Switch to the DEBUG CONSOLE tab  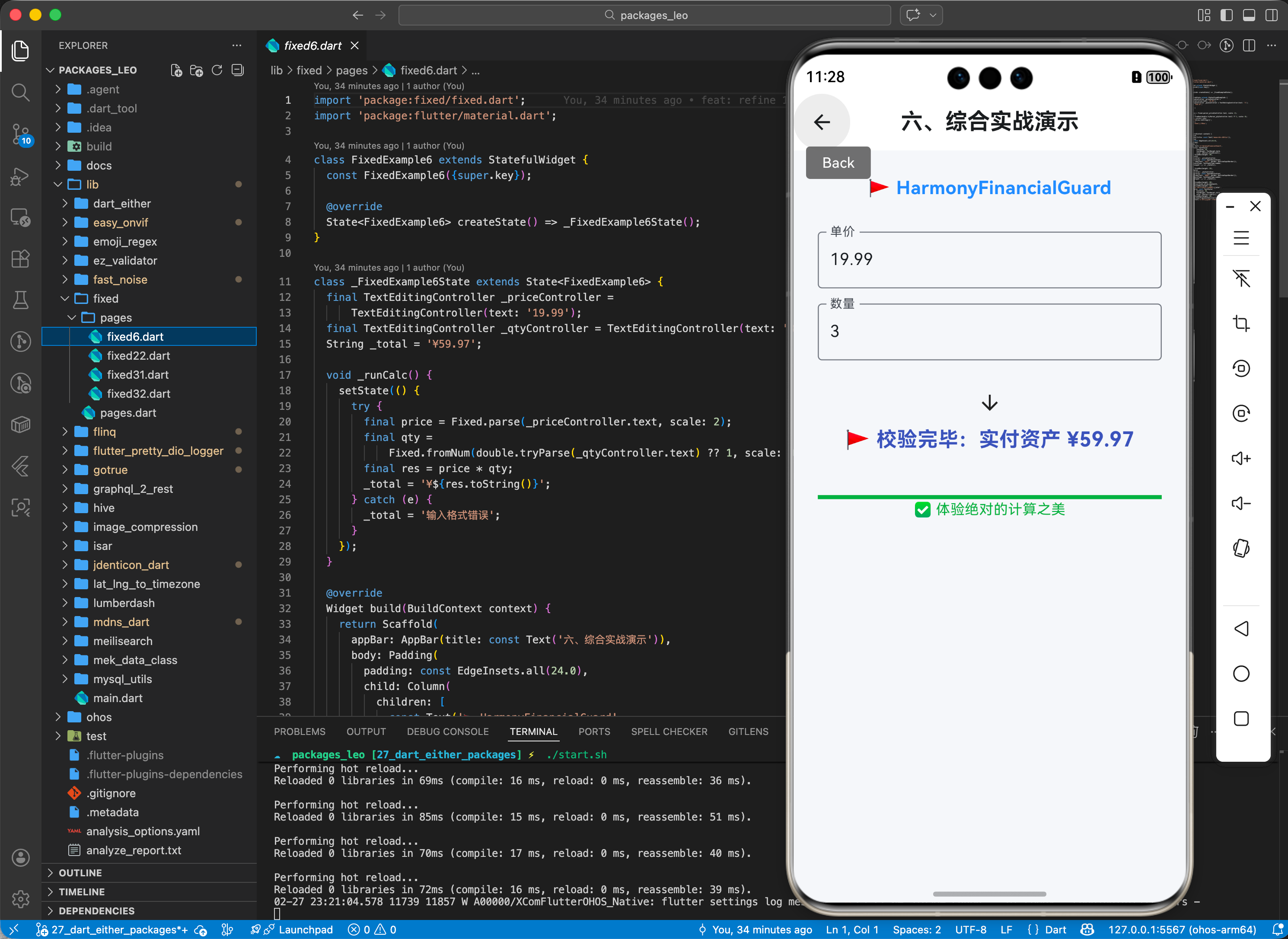pyautogui.click(x=447, y=731)
